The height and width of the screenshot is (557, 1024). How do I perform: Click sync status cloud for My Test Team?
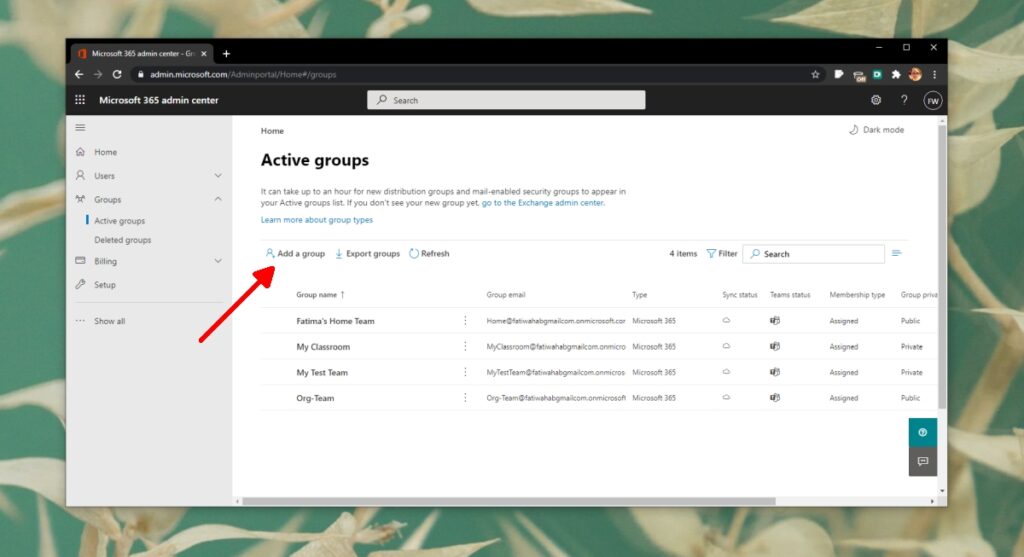point(726,372)
